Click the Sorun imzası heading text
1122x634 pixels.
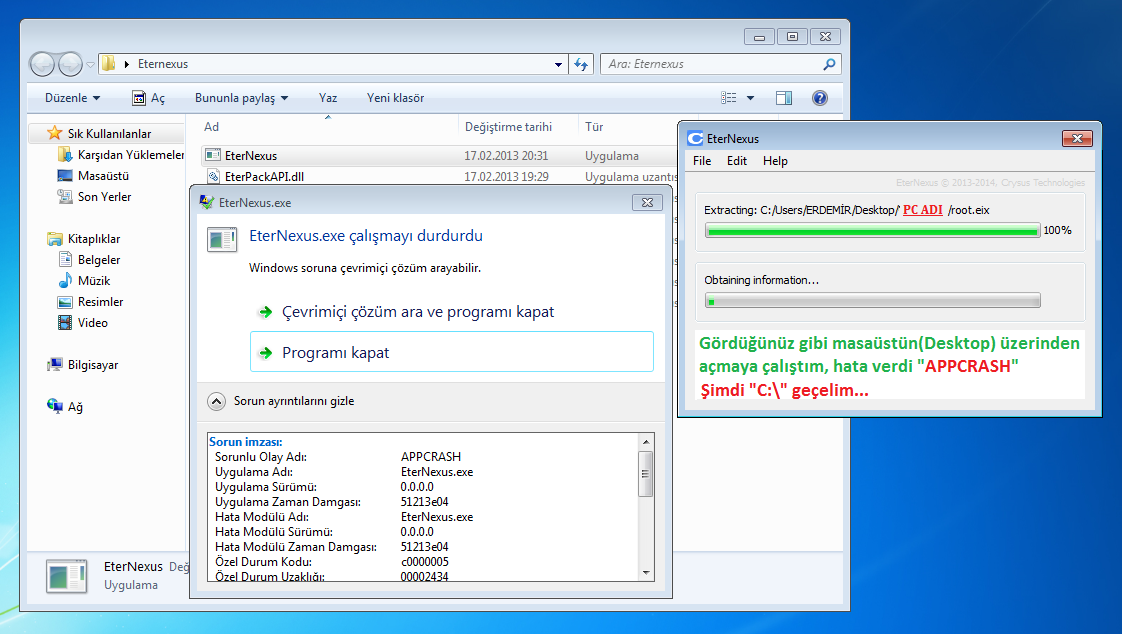245,442
